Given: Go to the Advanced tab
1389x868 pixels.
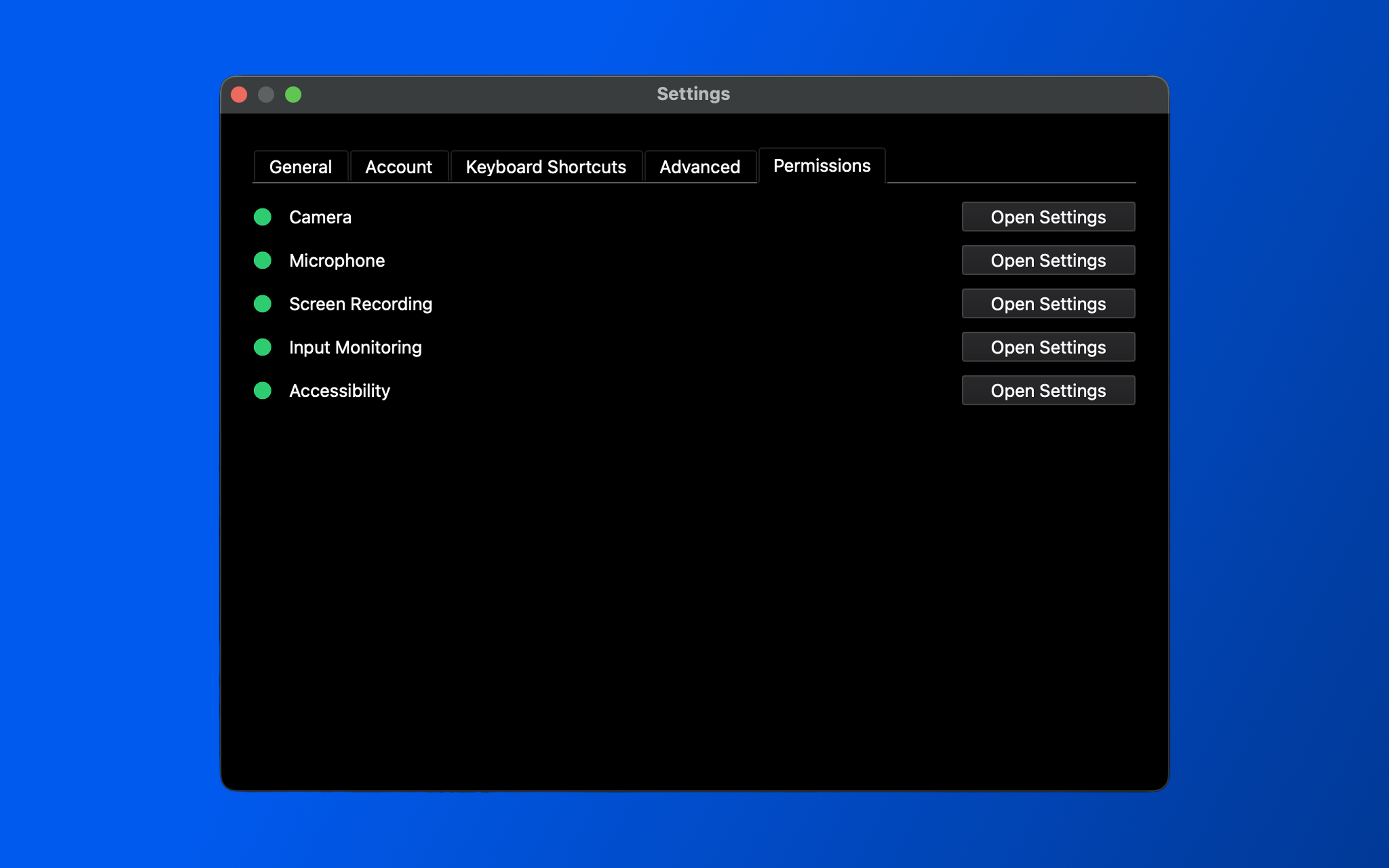Looking at the screenshot, I should 700,166.
